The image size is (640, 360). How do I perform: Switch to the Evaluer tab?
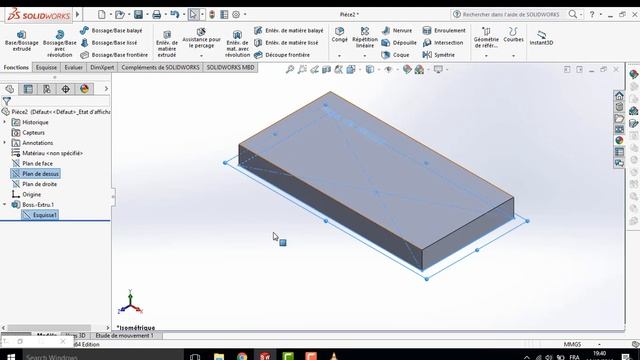pyautogui.click(x=73, y=67)
